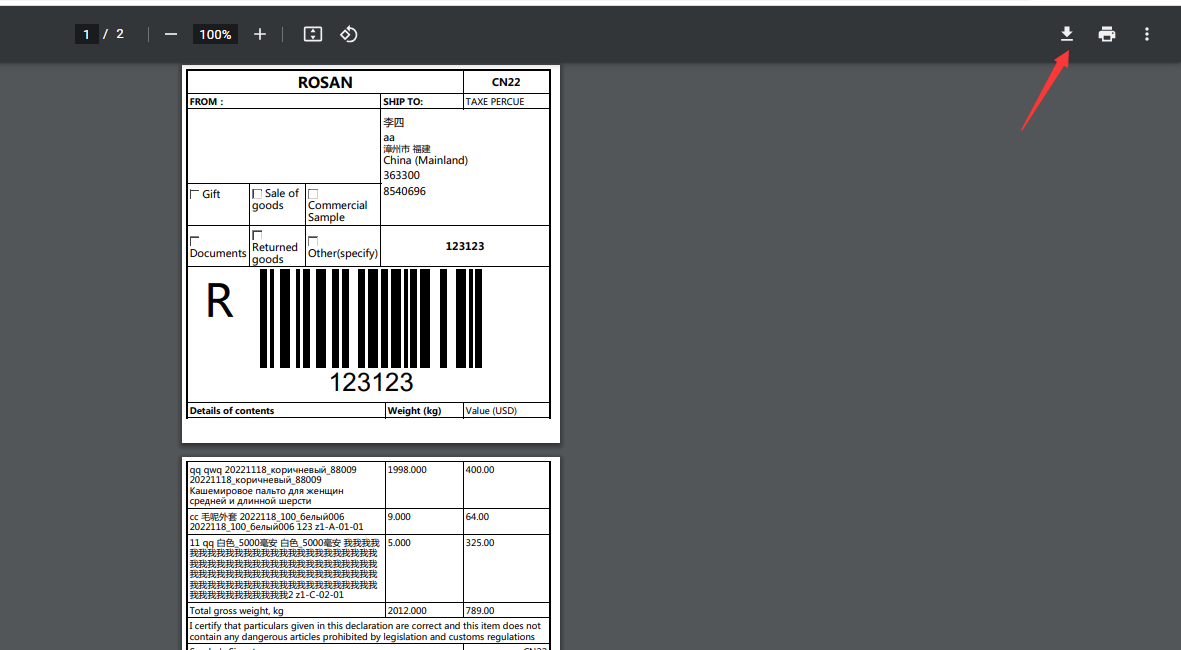Select the I certify declaration text
This screenshot has width=1181, height=650.
pyautogui.click(x=365, y=631)
